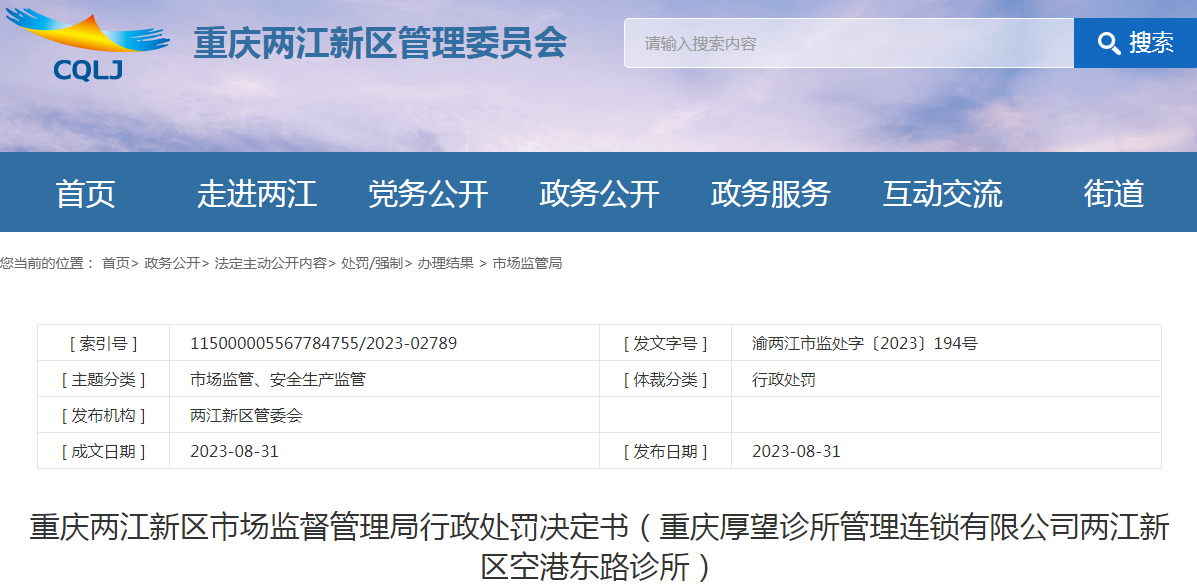Viewport: 1197px width, 585px height.
Task: Go to 党务公开 section
Action: [428, 193]
